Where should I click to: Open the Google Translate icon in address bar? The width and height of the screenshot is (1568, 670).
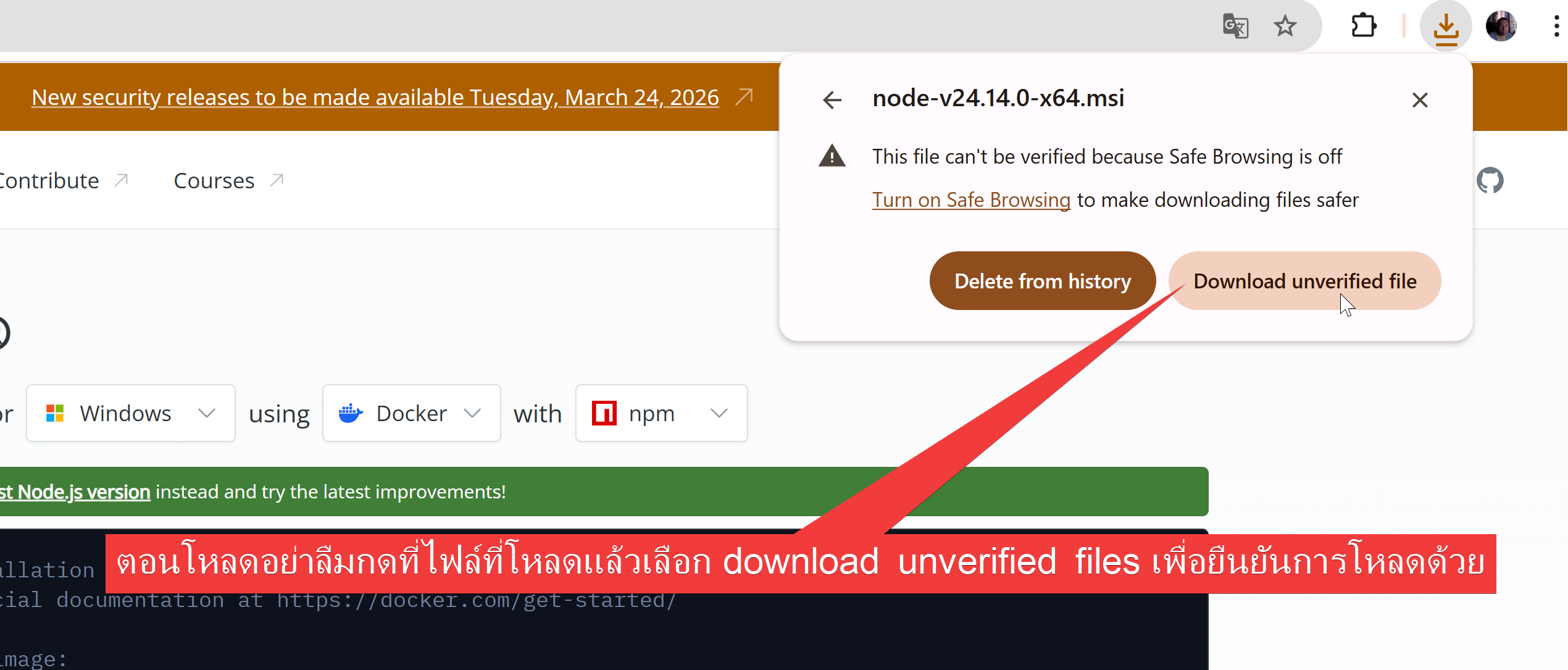tap(1235, 27)
